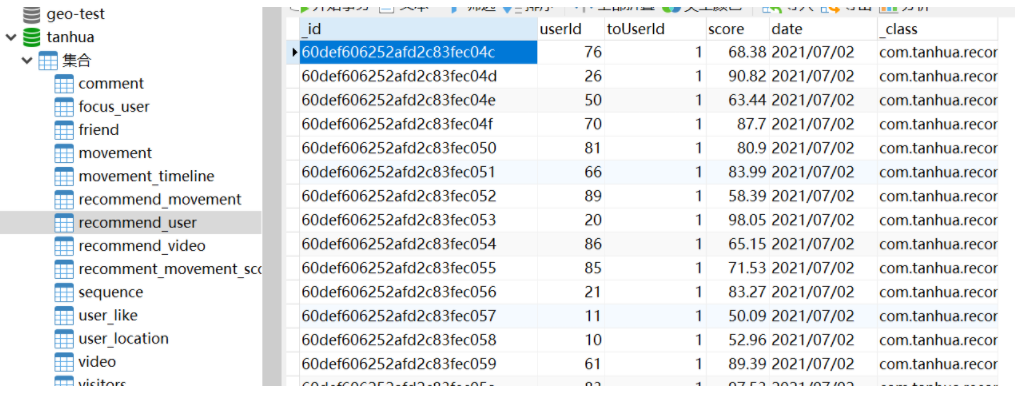This screenshot has height=396, width=1015.
Task: Click score cell 68.38
Action: [x=737, y=52]
